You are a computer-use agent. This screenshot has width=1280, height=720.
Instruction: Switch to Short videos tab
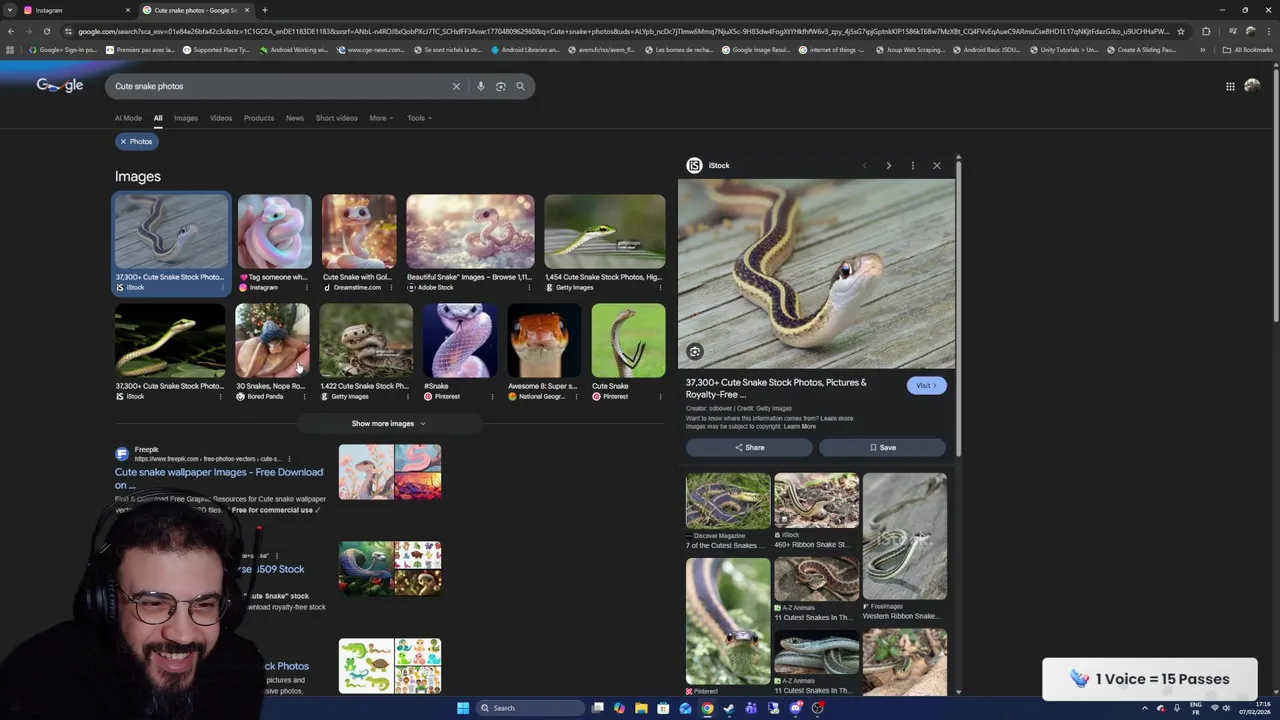337,118
